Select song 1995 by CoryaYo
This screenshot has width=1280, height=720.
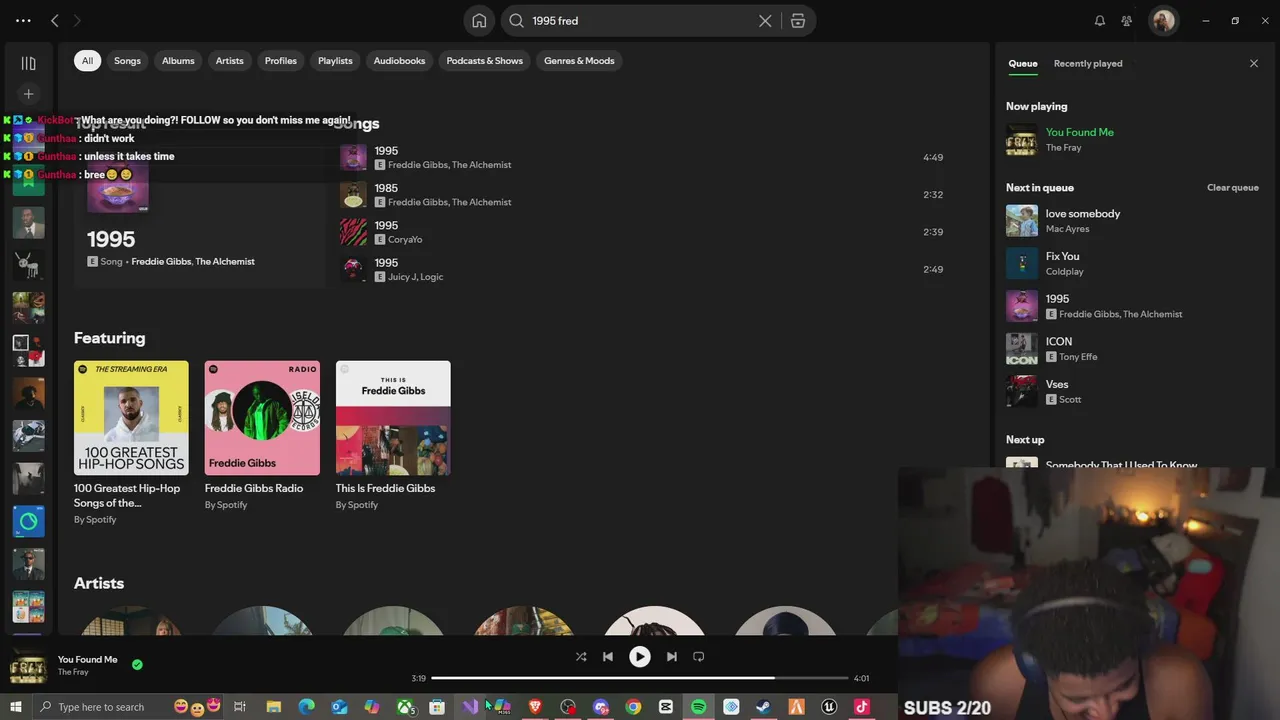point(642,232)
